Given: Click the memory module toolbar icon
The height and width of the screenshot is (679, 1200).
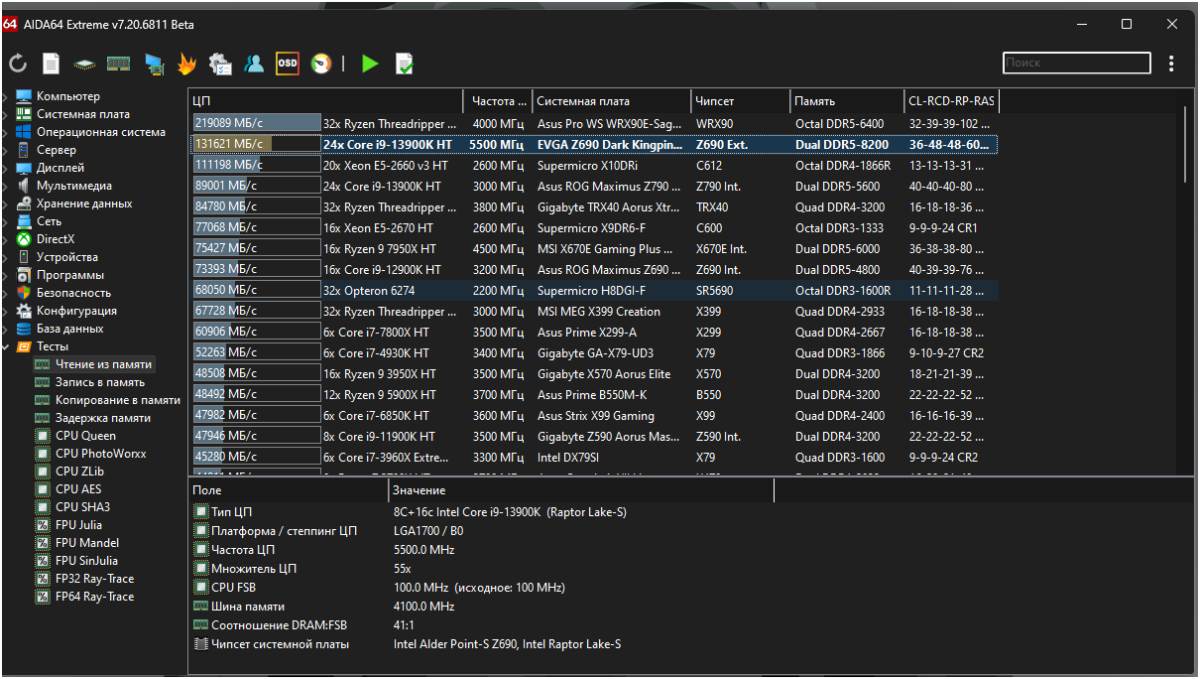Looking at the screenshot, I should pyautogui.click(x=119, y=64).
